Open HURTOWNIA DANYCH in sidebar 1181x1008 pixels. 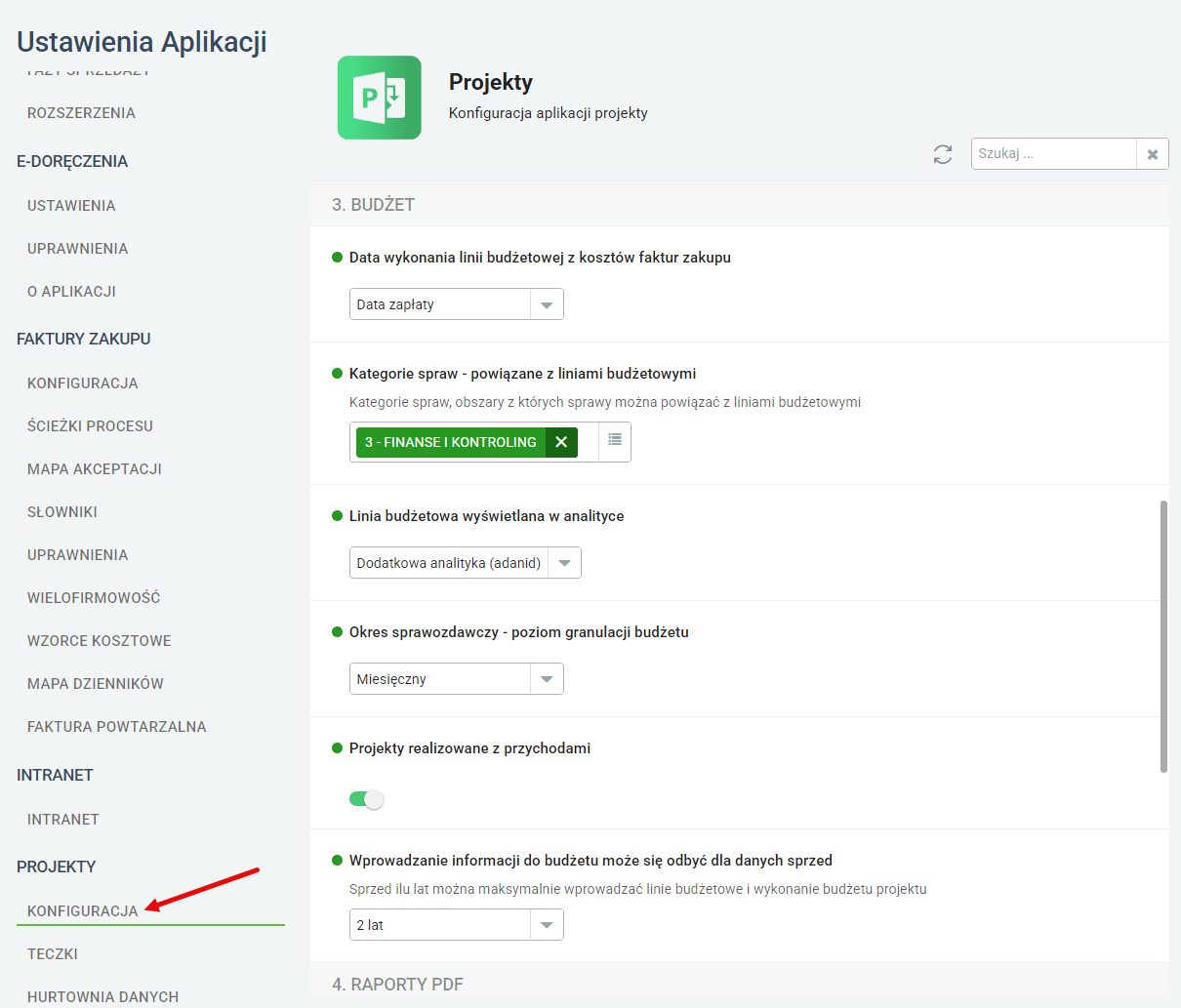tap(103, 997)
